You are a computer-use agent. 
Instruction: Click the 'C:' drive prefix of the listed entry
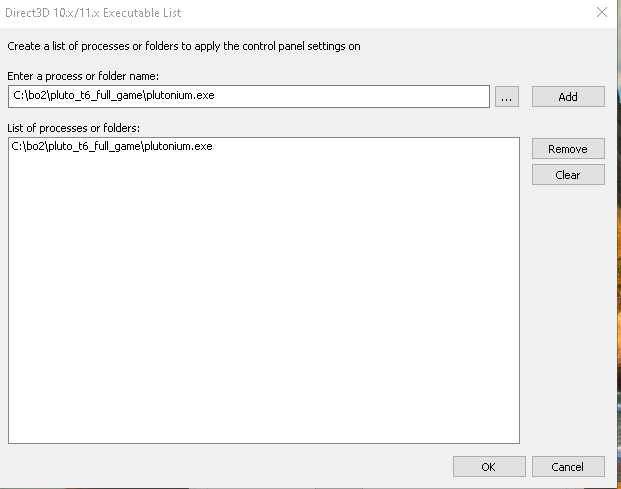tap(17, 147)
